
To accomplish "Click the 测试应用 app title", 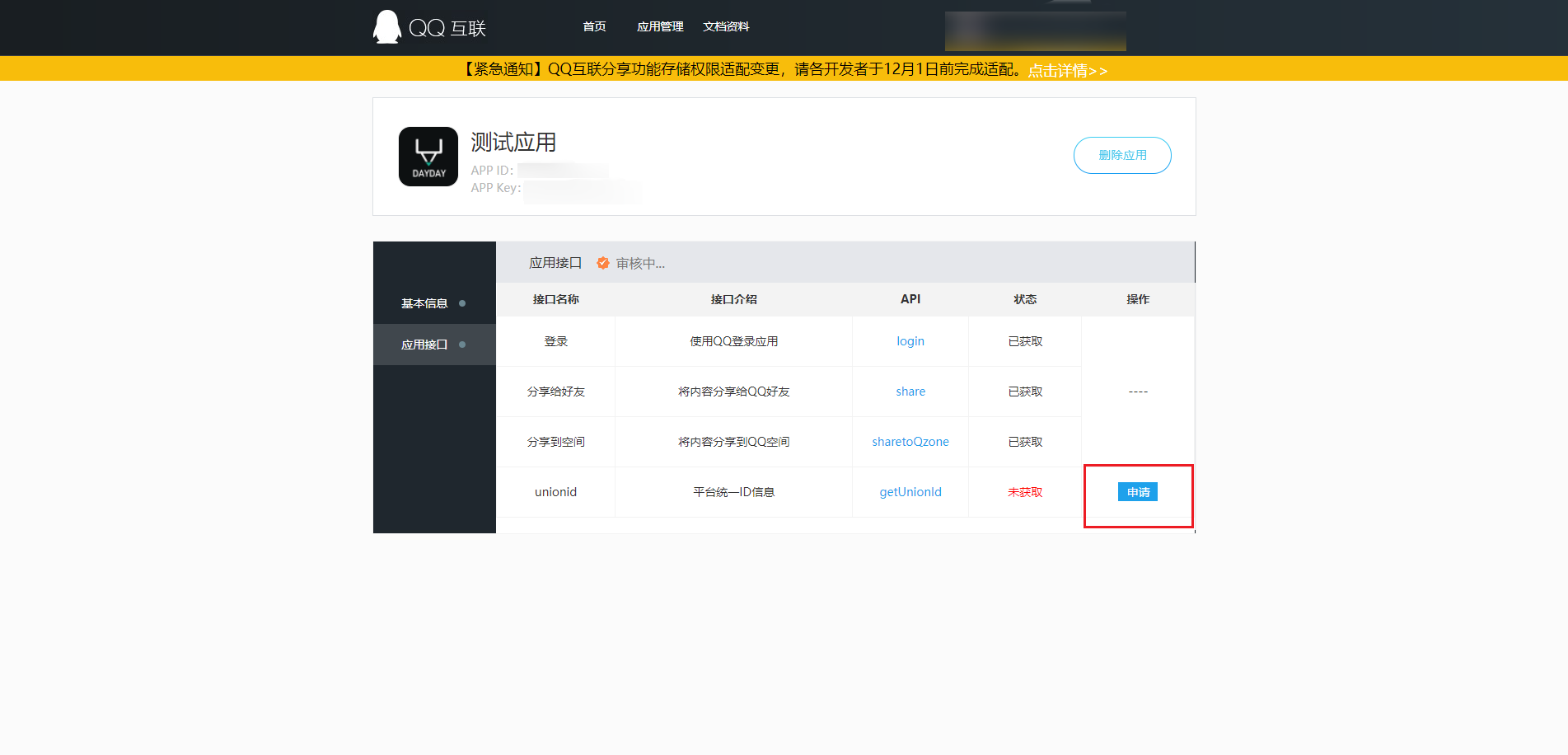I will point(513,142).
